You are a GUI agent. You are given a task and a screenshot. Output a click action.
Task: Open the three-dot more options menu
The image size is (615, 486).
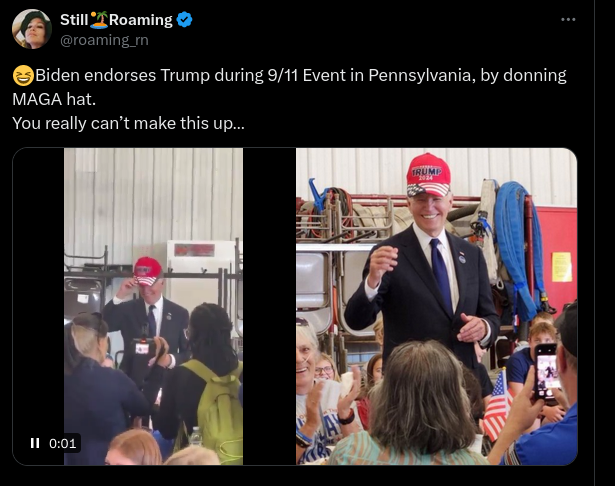568,19
